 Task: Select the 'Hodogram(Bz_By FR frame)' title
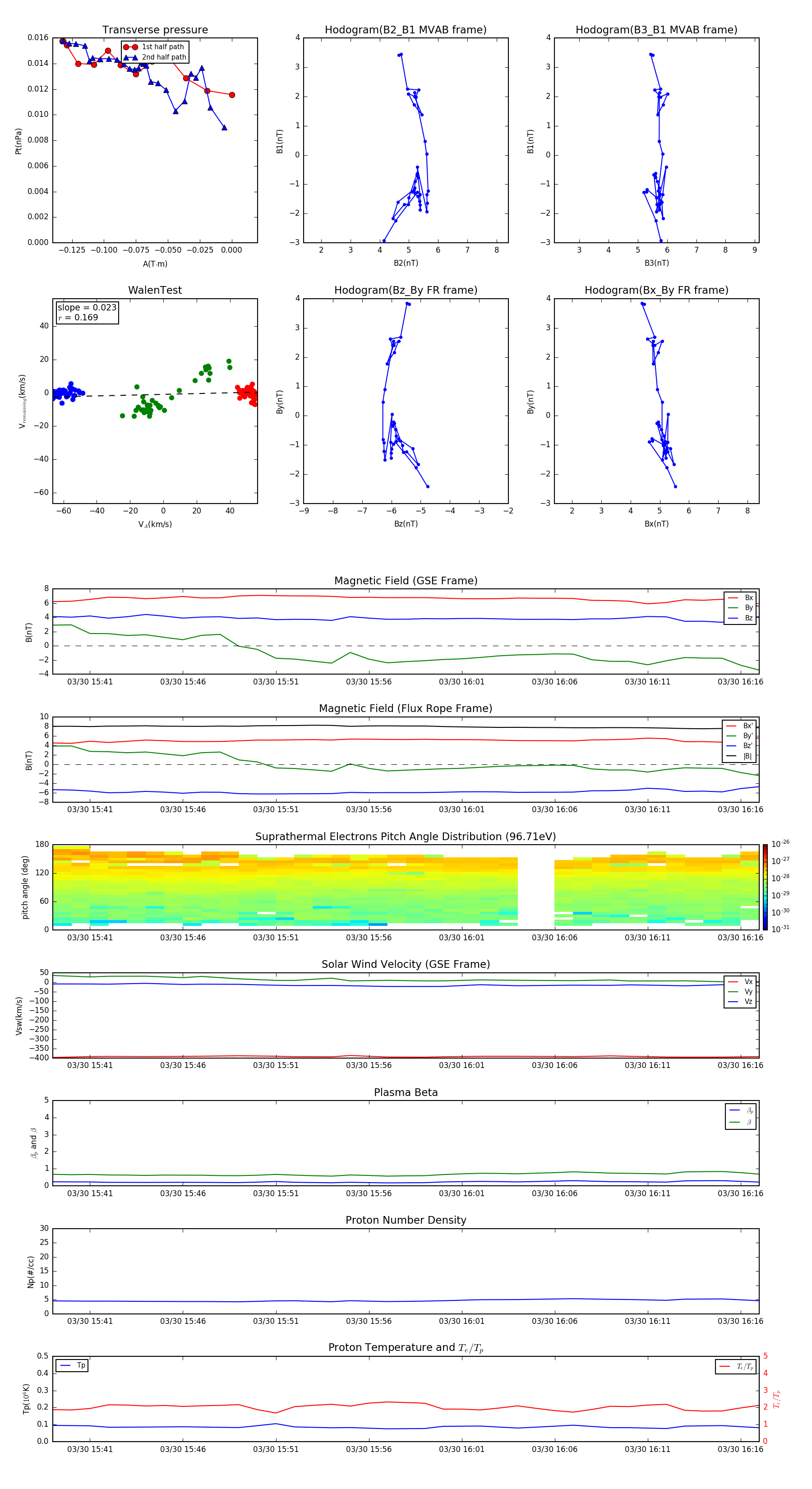point(406,290)
